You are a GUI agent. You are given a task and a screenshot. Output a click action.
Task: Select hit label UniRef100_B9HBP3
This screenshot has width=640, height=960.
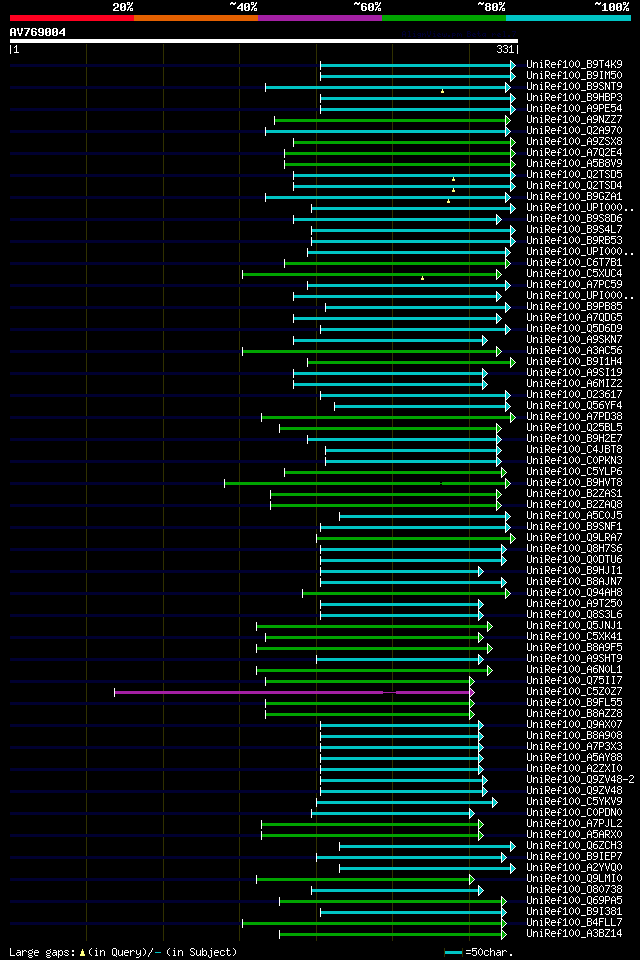click(x=574, y=97)
